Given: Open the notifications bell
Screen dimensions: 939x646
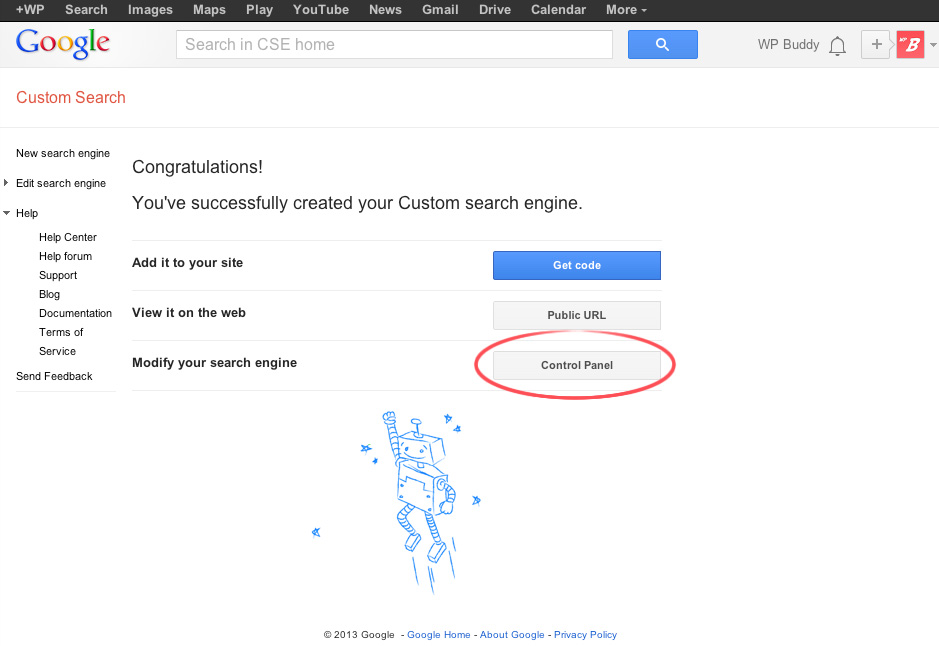Looking at the screenshot, I should [838, 45].
